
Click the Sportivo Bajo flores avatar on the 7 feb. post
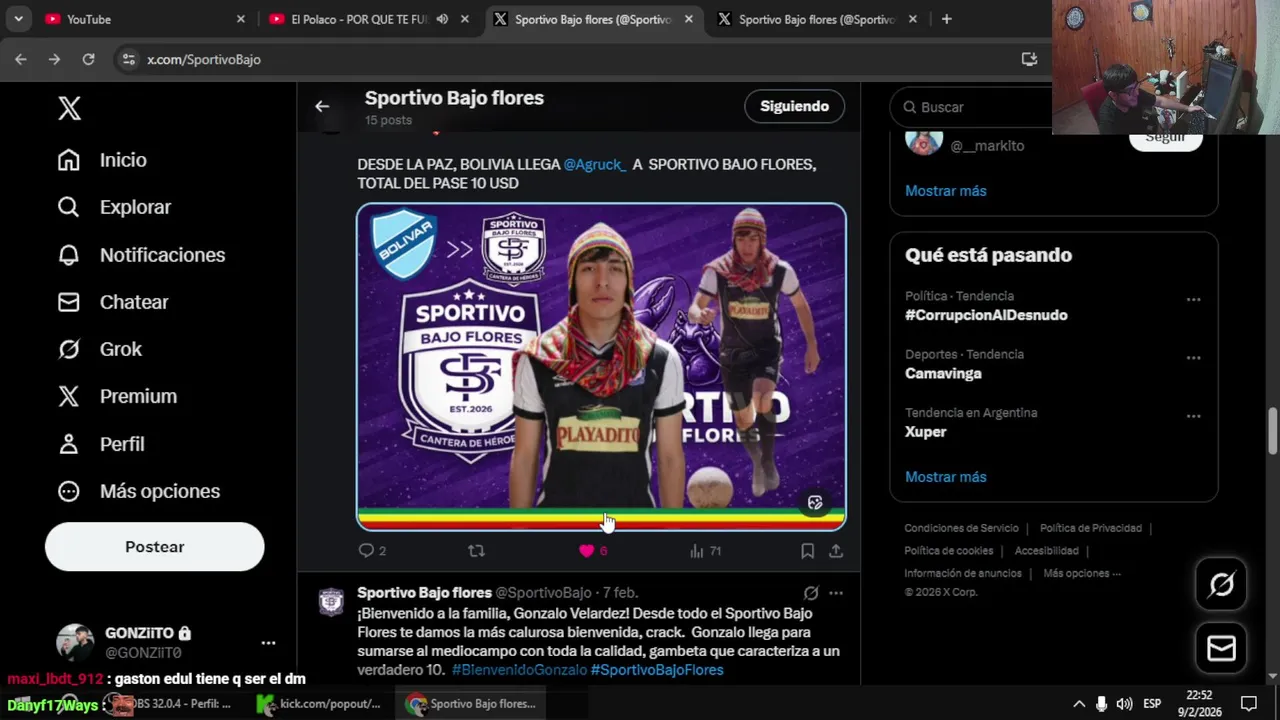click(331, 602)
